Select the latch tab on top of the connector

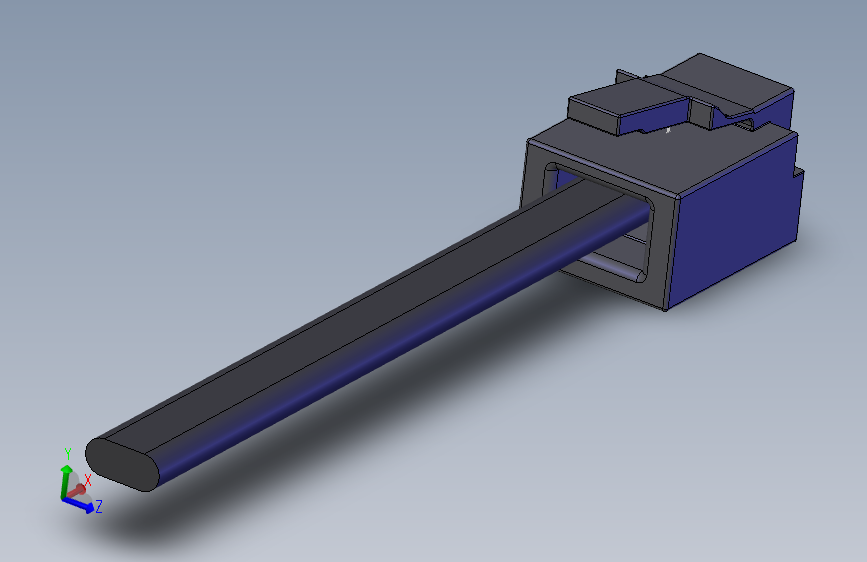pyautogui.click(x=680, y=94)
